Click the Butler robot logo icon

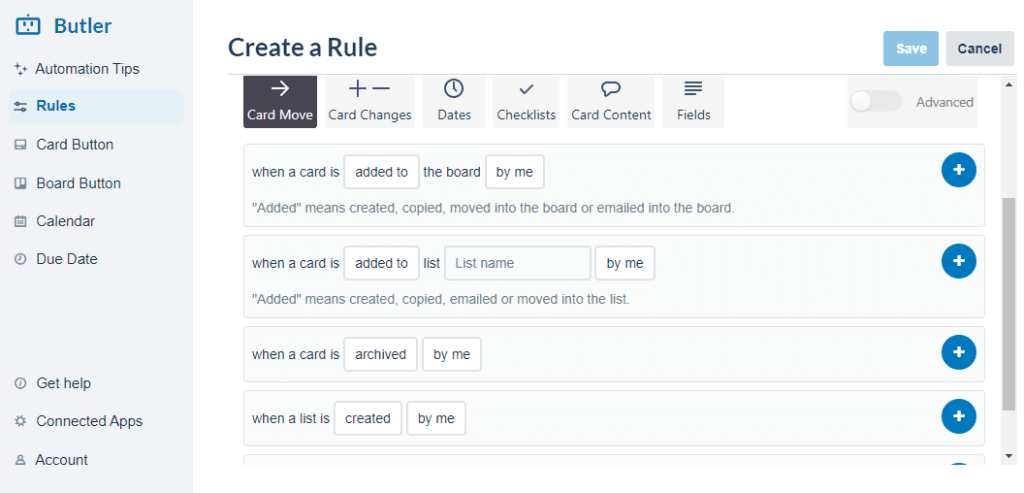(x=27, y=25)
